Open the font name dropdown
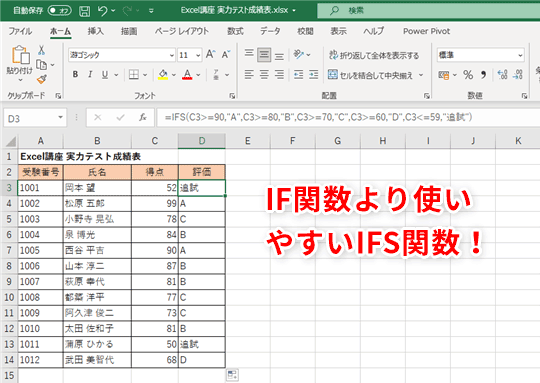This screenshot has width=540, height=383. [x=172, y=55]
